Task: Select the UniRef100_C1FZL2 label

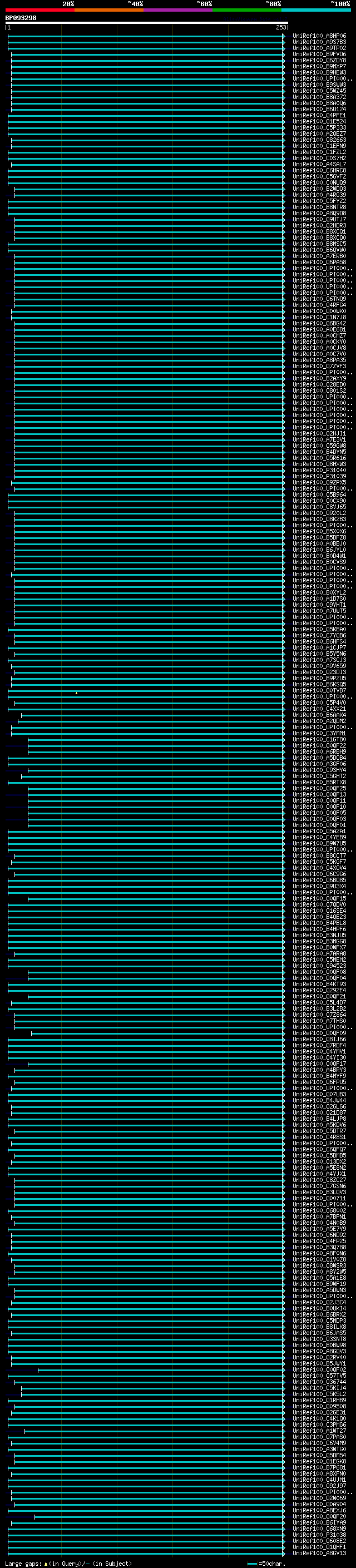Action: click(319, 152)
